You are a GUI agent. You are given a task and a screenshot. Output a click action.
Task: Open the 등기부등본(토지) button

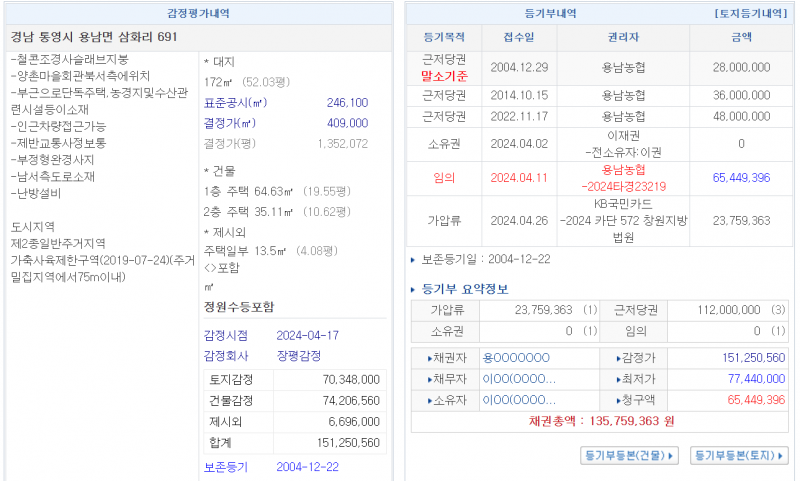pos(739,455)
